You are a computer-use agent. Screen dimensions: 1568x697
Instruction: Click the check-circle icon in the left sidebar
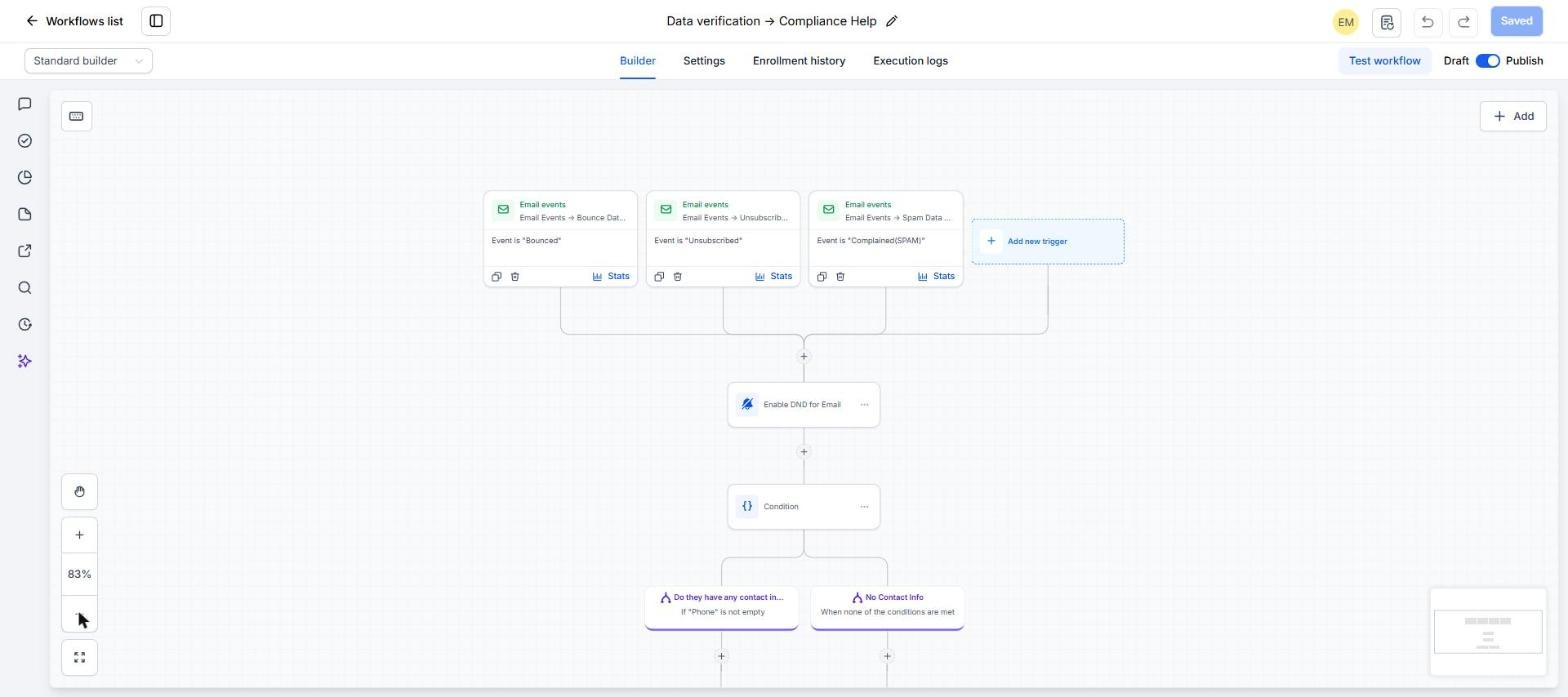coord(25,141)
